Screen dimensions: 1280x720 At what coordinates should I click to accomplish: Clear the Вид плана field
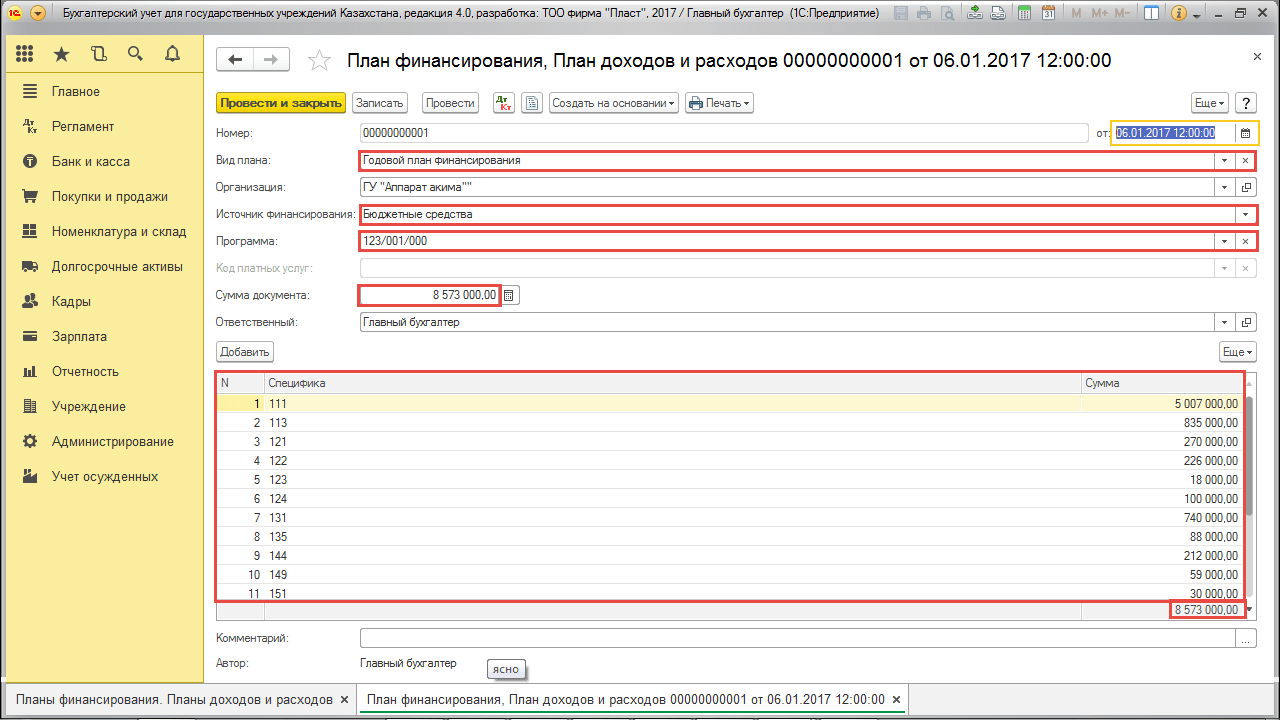click(1246, 159)
